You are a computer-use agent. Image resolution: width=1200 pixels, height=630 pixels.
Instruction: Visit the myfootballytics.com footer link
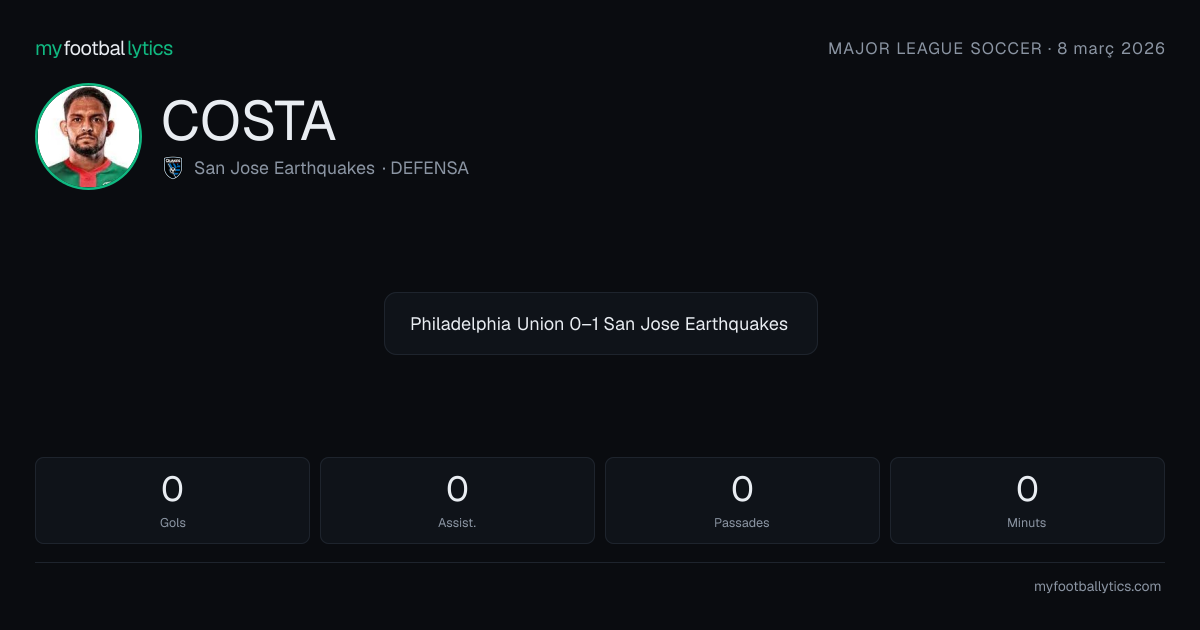[1097, 587]
